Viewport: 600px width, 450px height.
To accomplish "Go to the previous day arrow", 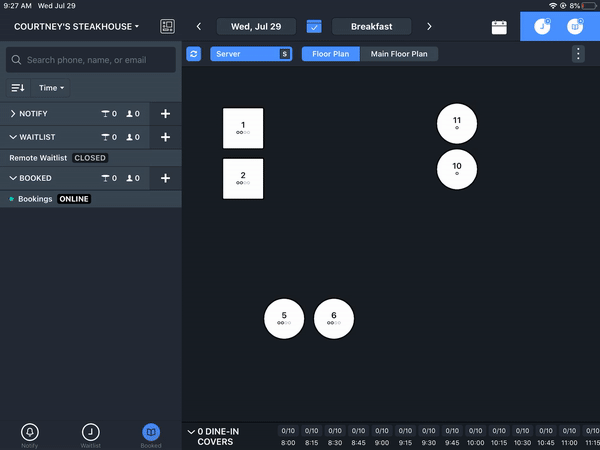I will [x=199, y=26].
